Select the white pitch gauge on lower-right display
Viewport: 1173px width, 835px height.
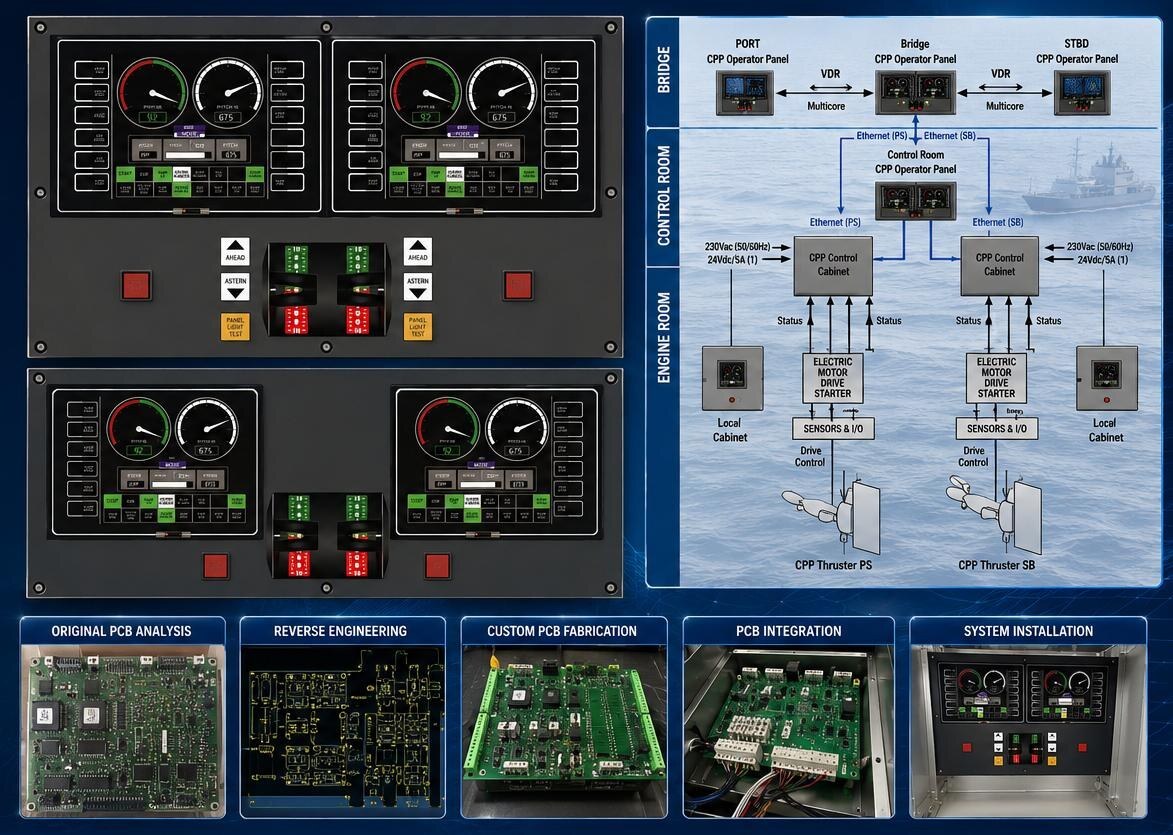(517, 429)
